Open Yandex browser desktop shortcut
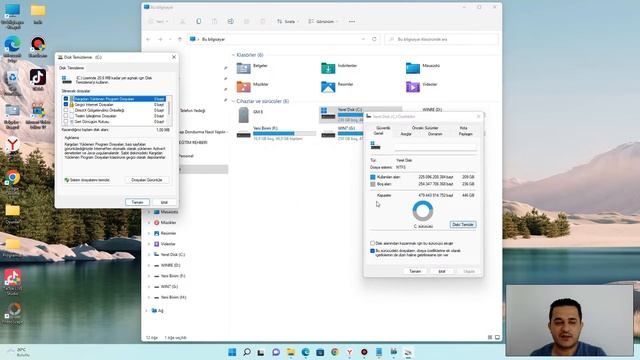The width and height of the screenshot is (640, 360). click(13, 147)
